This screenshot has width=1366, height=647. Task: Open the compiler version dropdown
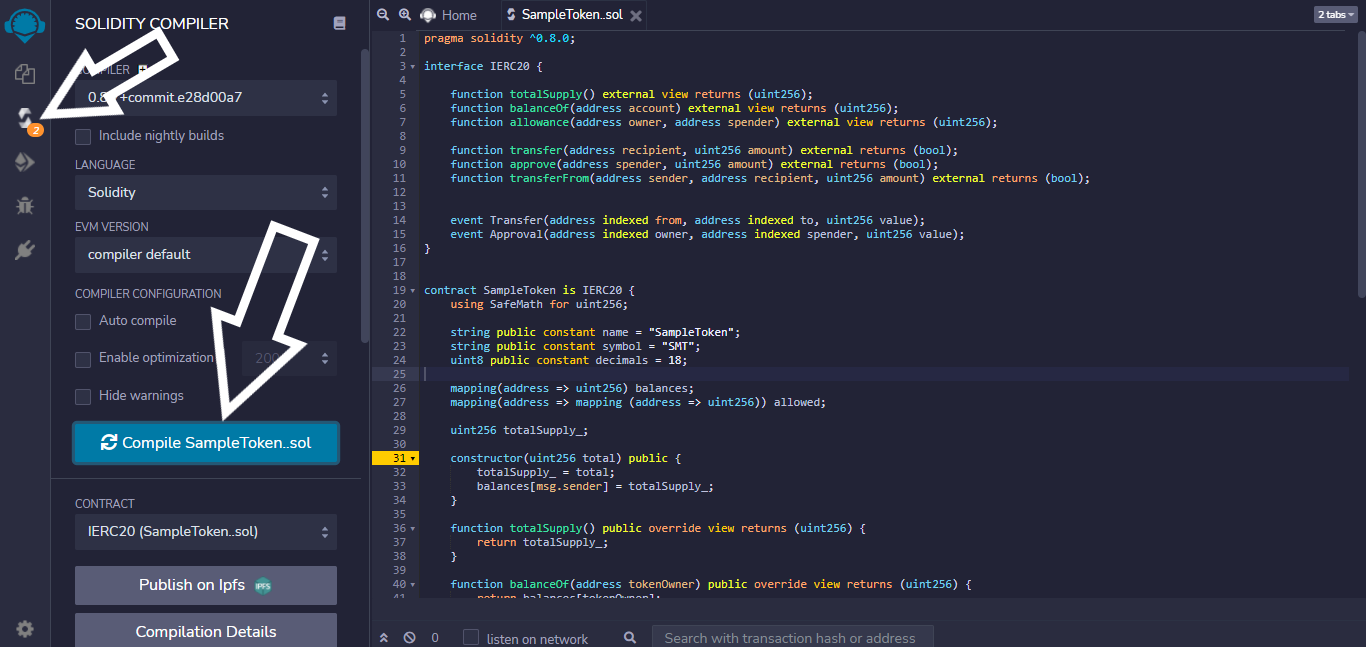(206, 98)
